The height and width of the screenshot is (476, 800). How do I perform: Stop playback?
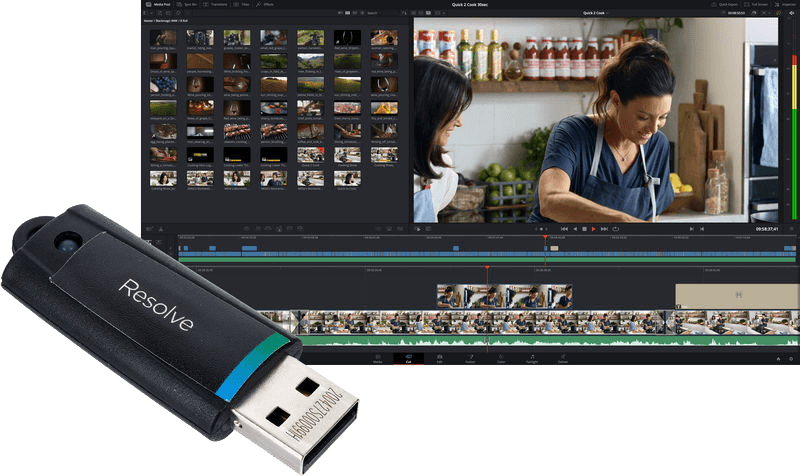point(584,229)
